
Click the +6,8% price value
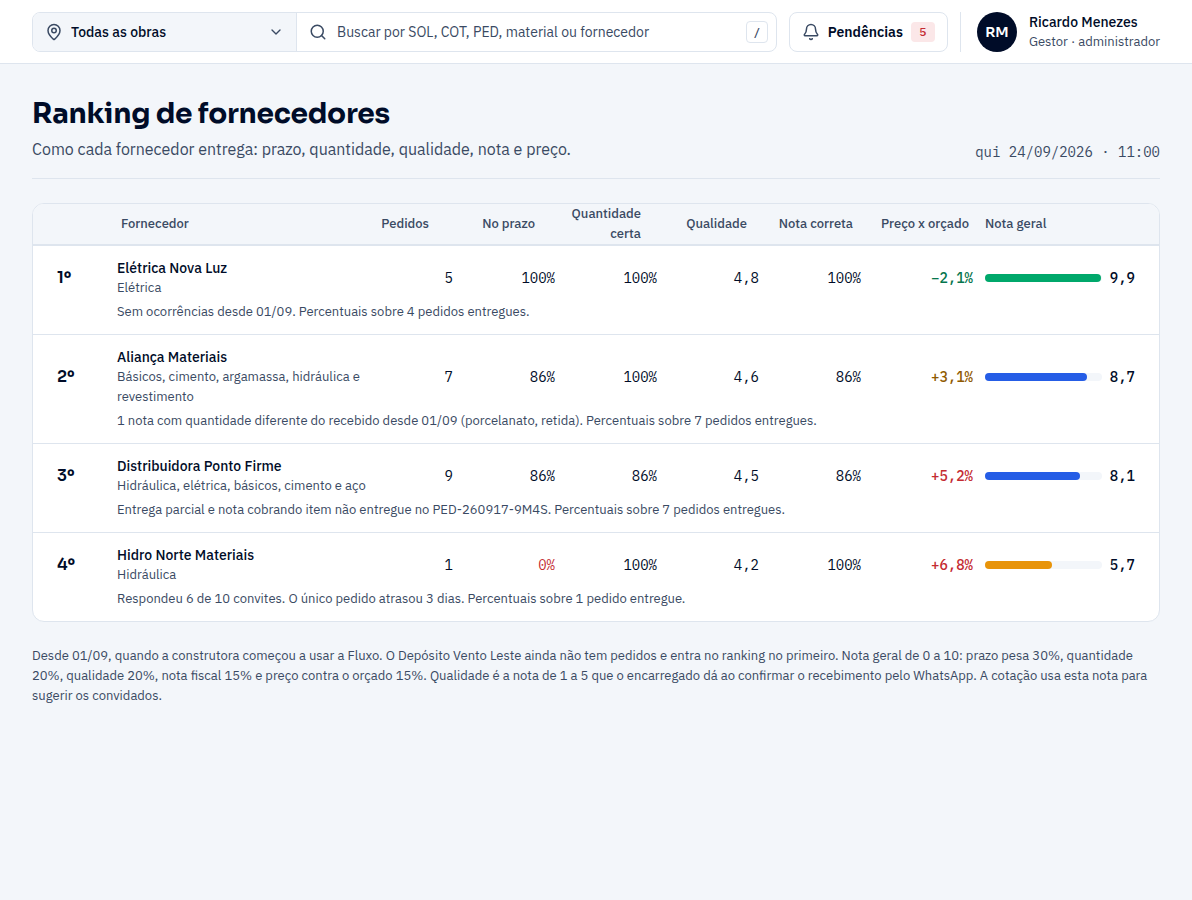pyautogui.click(x=952, y=565)
